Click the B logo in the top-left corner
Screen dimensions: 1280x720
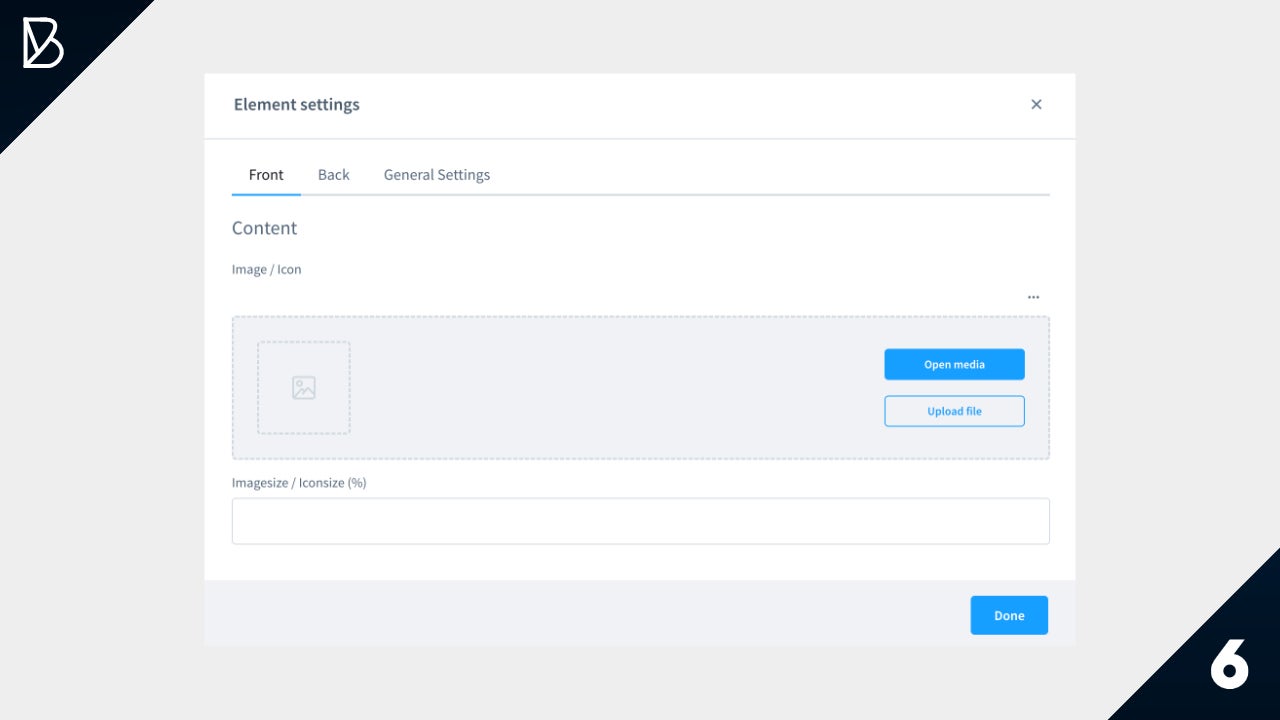[x=43, y=44]
